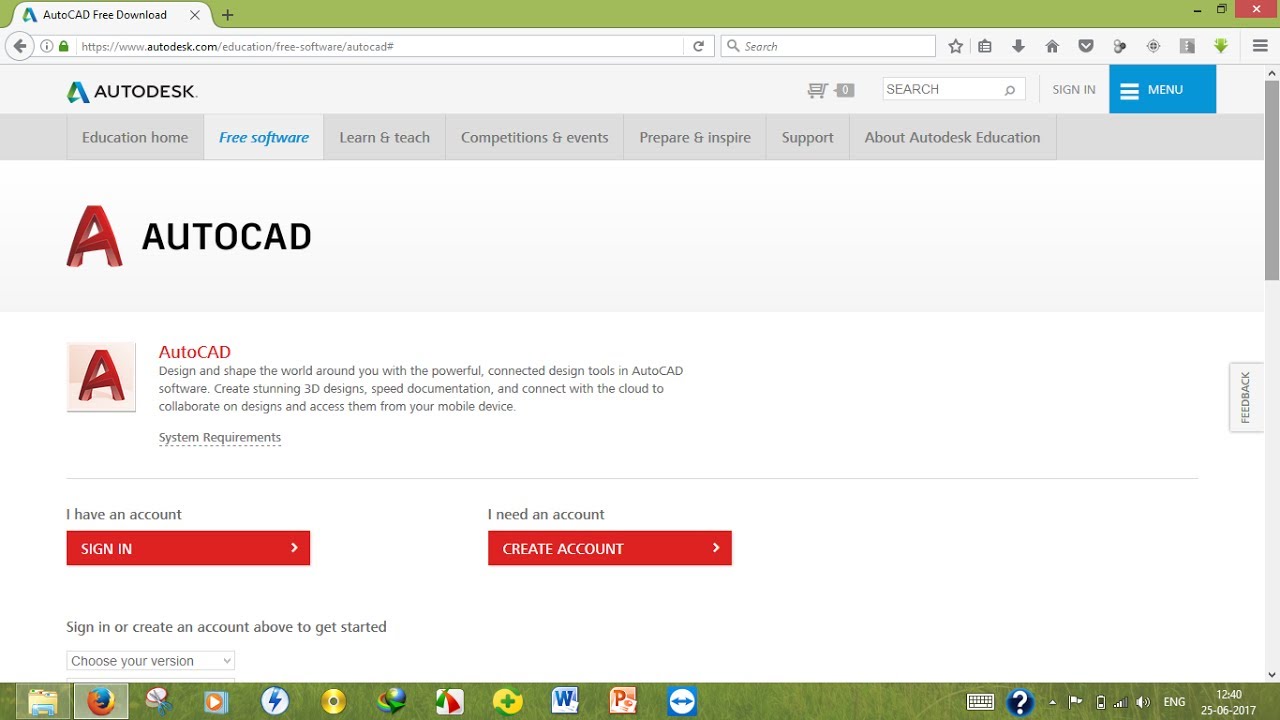Click the green padlock secure icon
Image resolution: width=1280 pixels, height=720 pixels.
point(64,46)
